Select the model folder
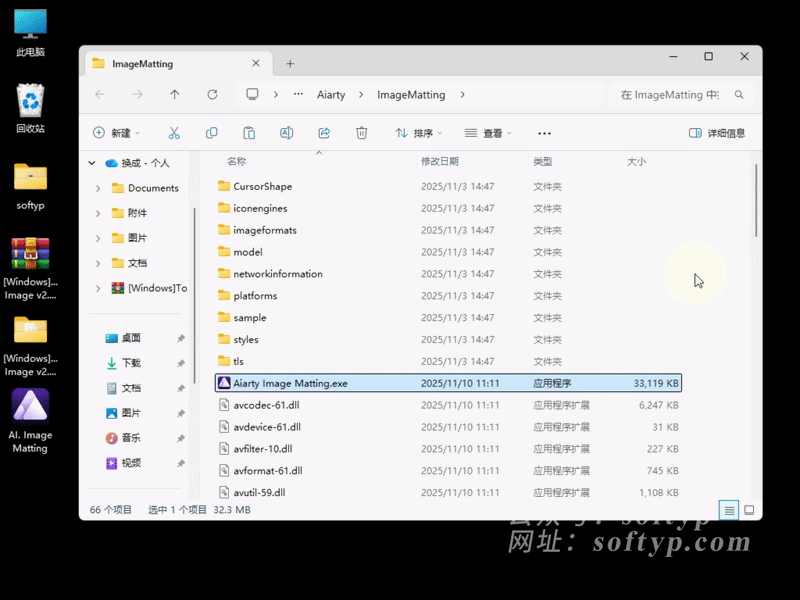Screen dimensions: 800x600 point(447,252)
